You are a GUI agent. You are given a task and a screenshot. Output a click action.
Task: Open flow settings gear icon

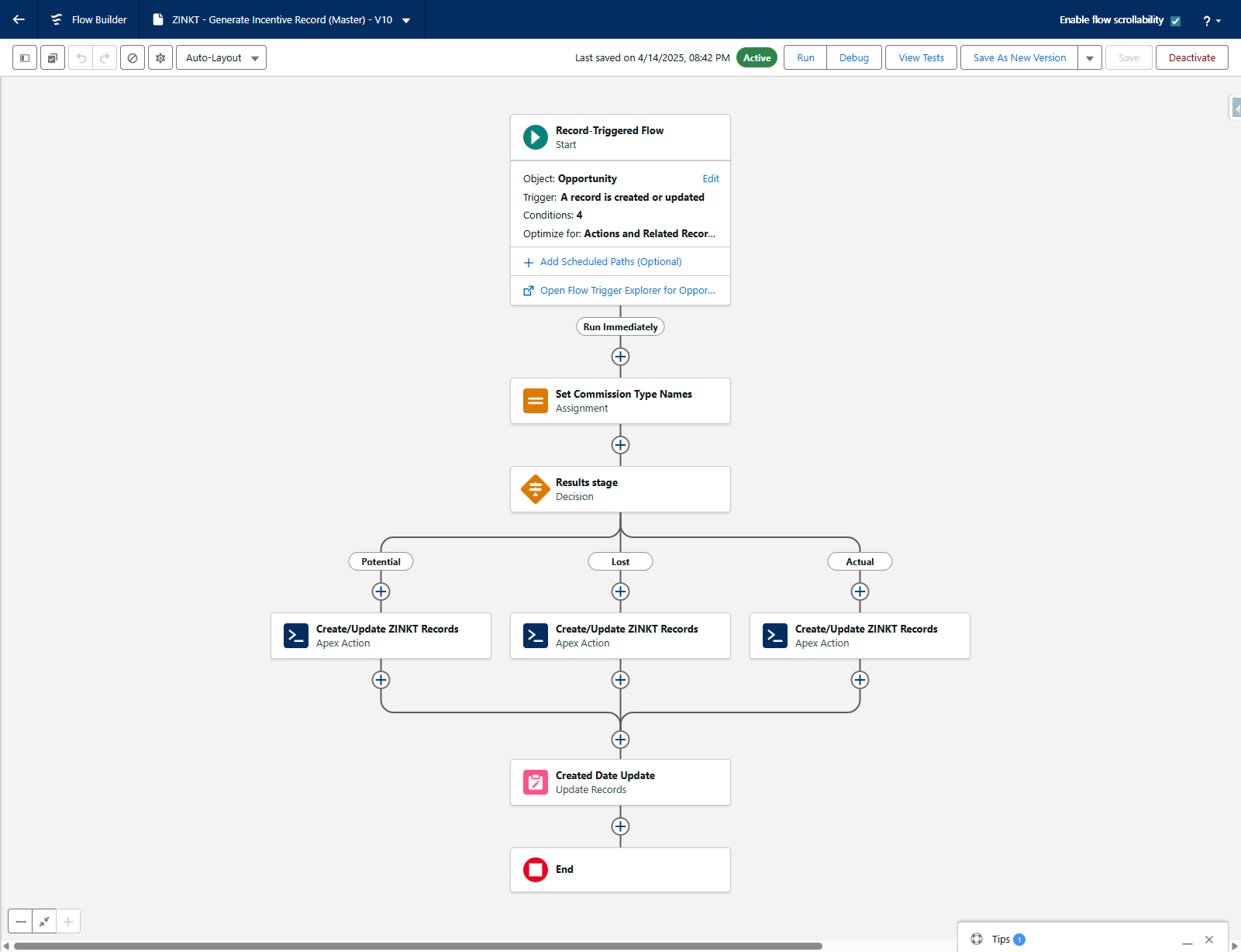(160, 58)
